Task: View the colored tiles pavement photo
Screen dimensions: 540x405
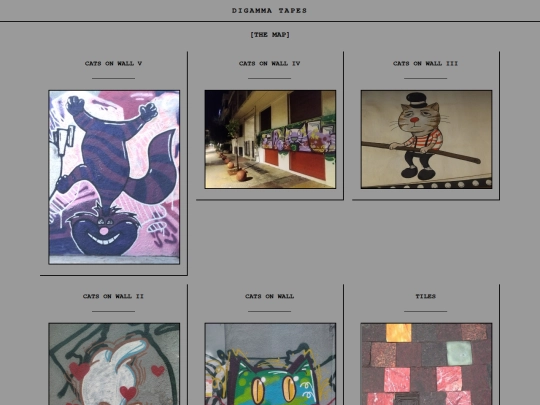Action: tap(426, 364)
